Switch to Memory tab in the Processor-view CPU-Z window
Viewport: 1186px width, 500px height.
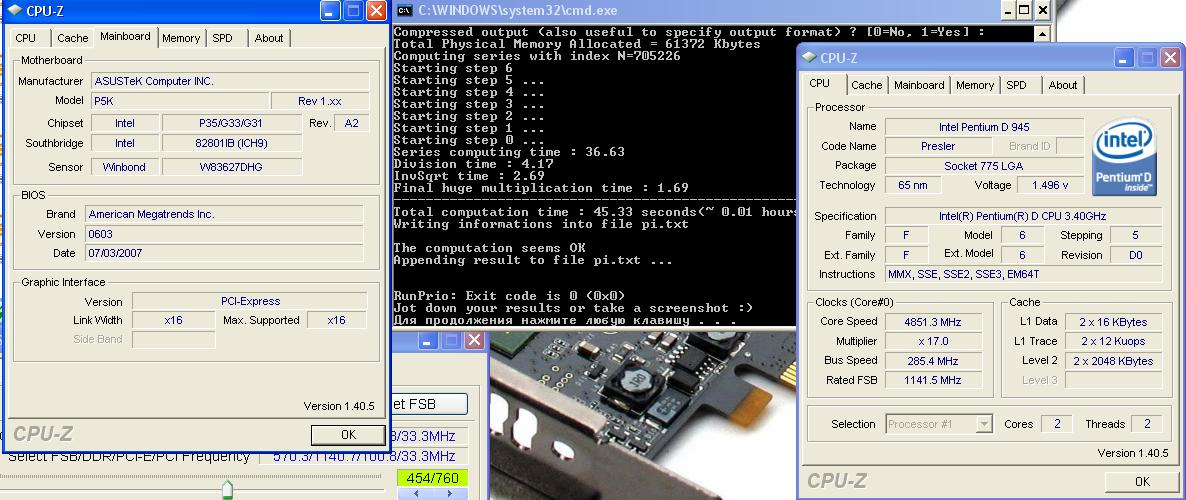[x=975, y=85]
